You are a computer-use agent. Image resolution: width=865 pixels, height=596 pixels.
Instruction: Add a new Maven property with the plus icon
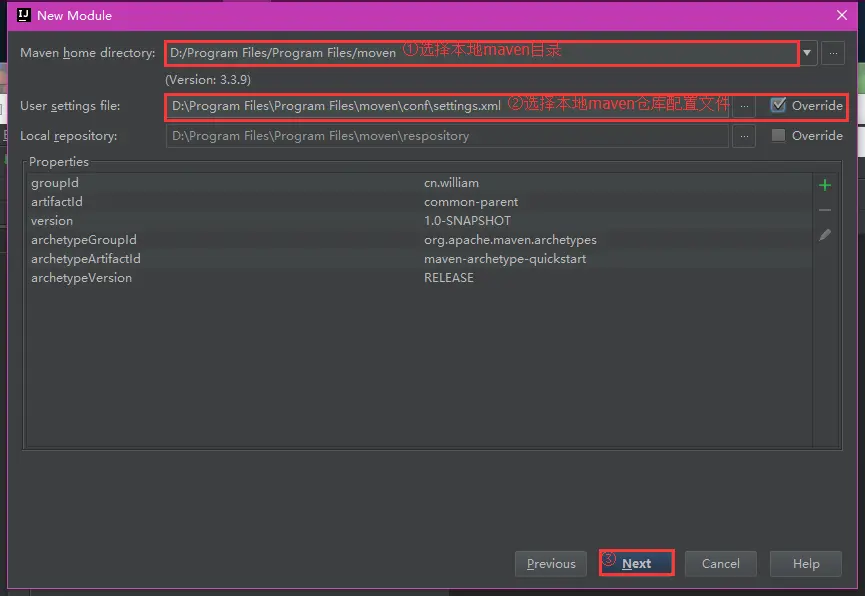pyautogui.click(x=824, y=184)
